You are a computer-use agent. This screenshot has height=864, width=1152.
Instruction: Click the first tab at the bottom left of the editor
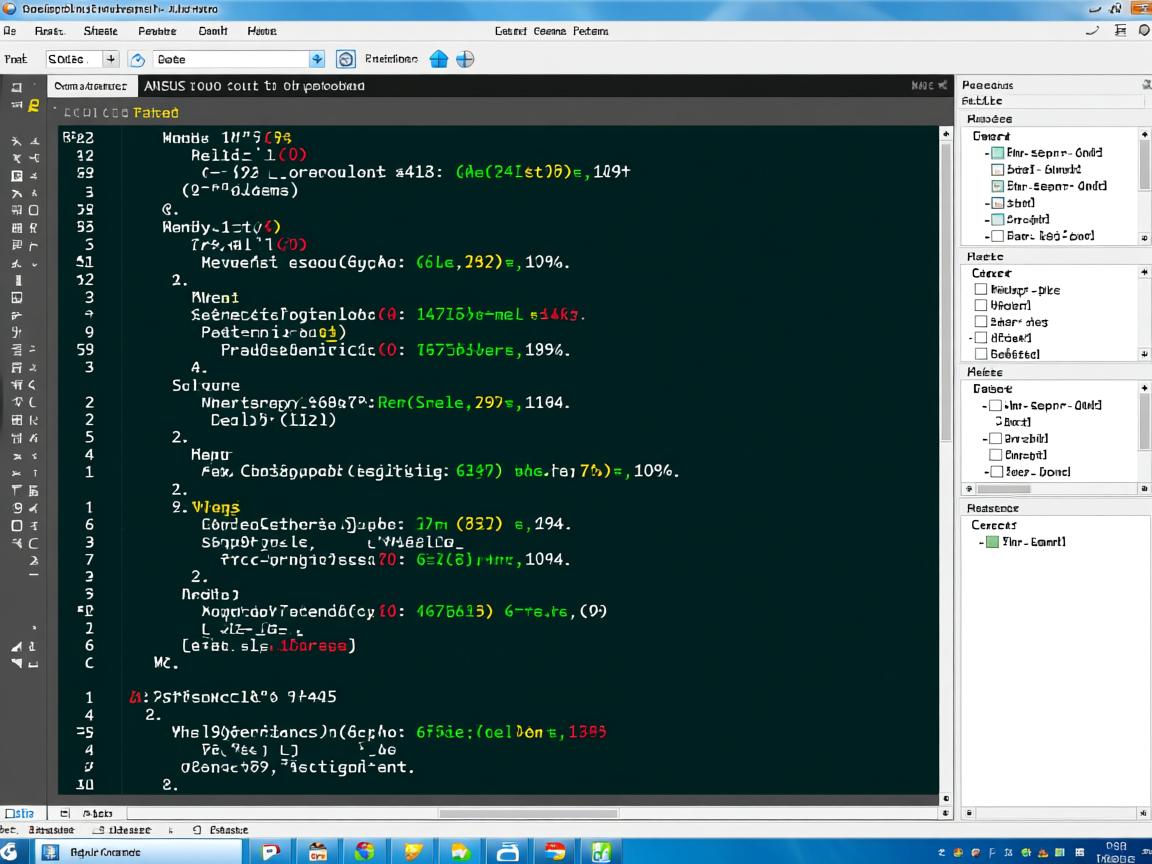click(20, 814)
